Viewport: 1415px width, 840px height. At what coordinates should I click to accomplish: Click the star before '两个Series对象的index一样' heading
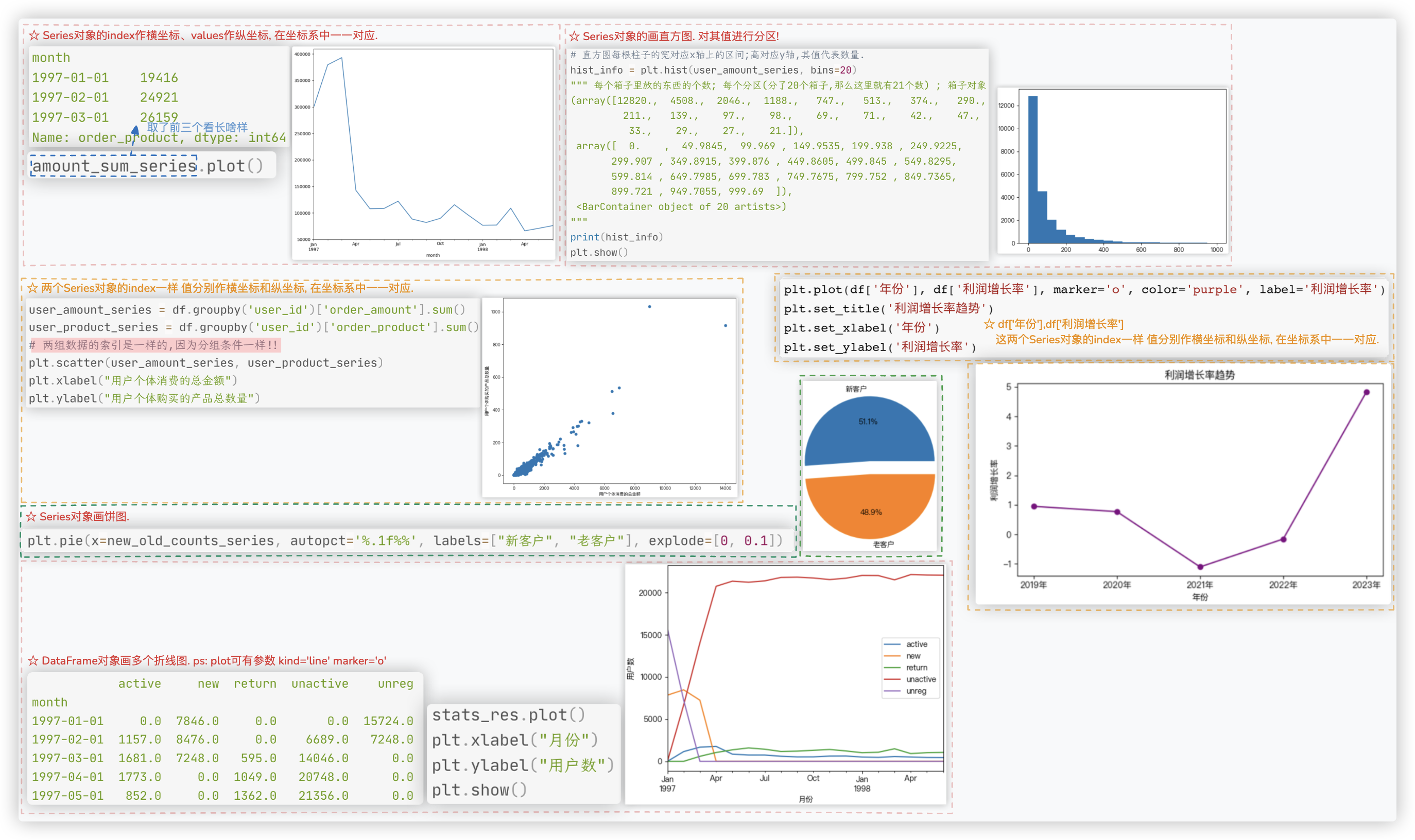point(33,288)
